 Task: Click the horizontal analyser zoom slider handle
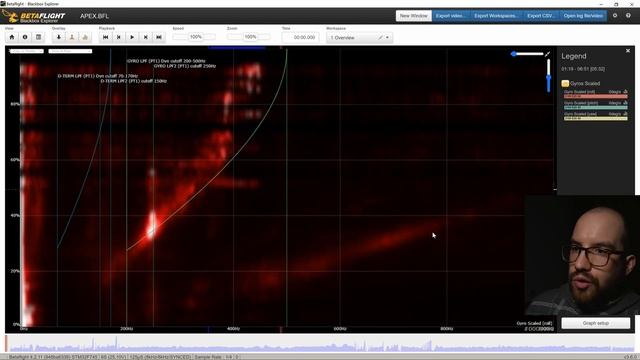pos(513,54)
